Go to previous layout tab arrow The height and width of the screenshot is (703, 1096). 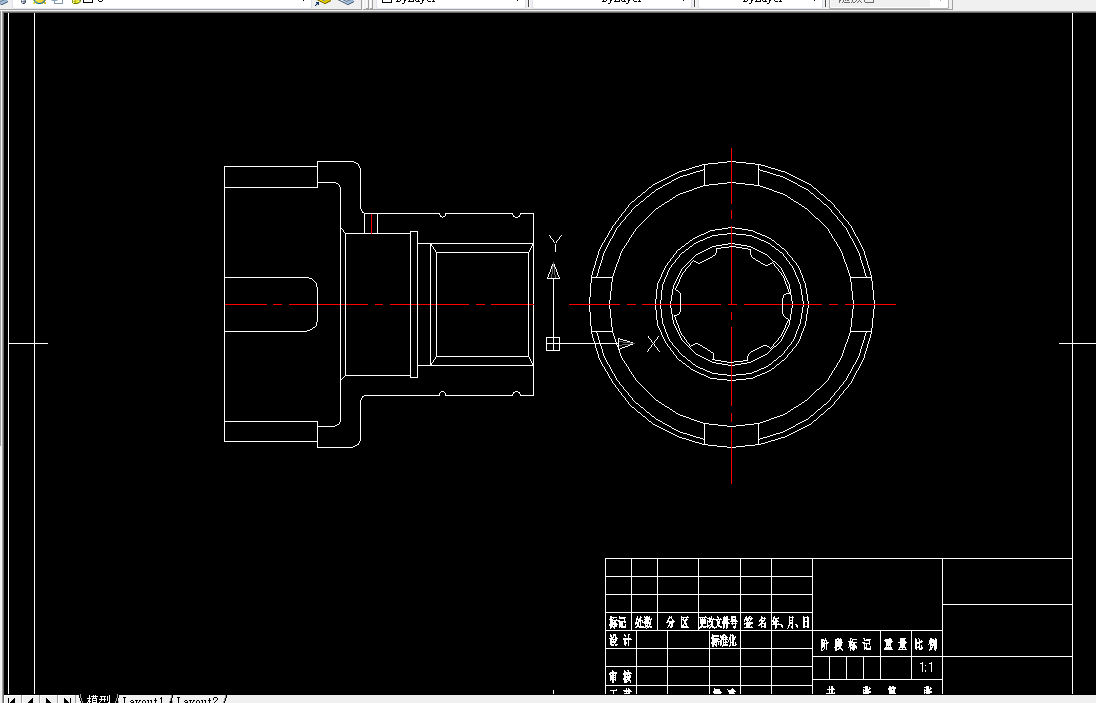(x=30, y=699)
